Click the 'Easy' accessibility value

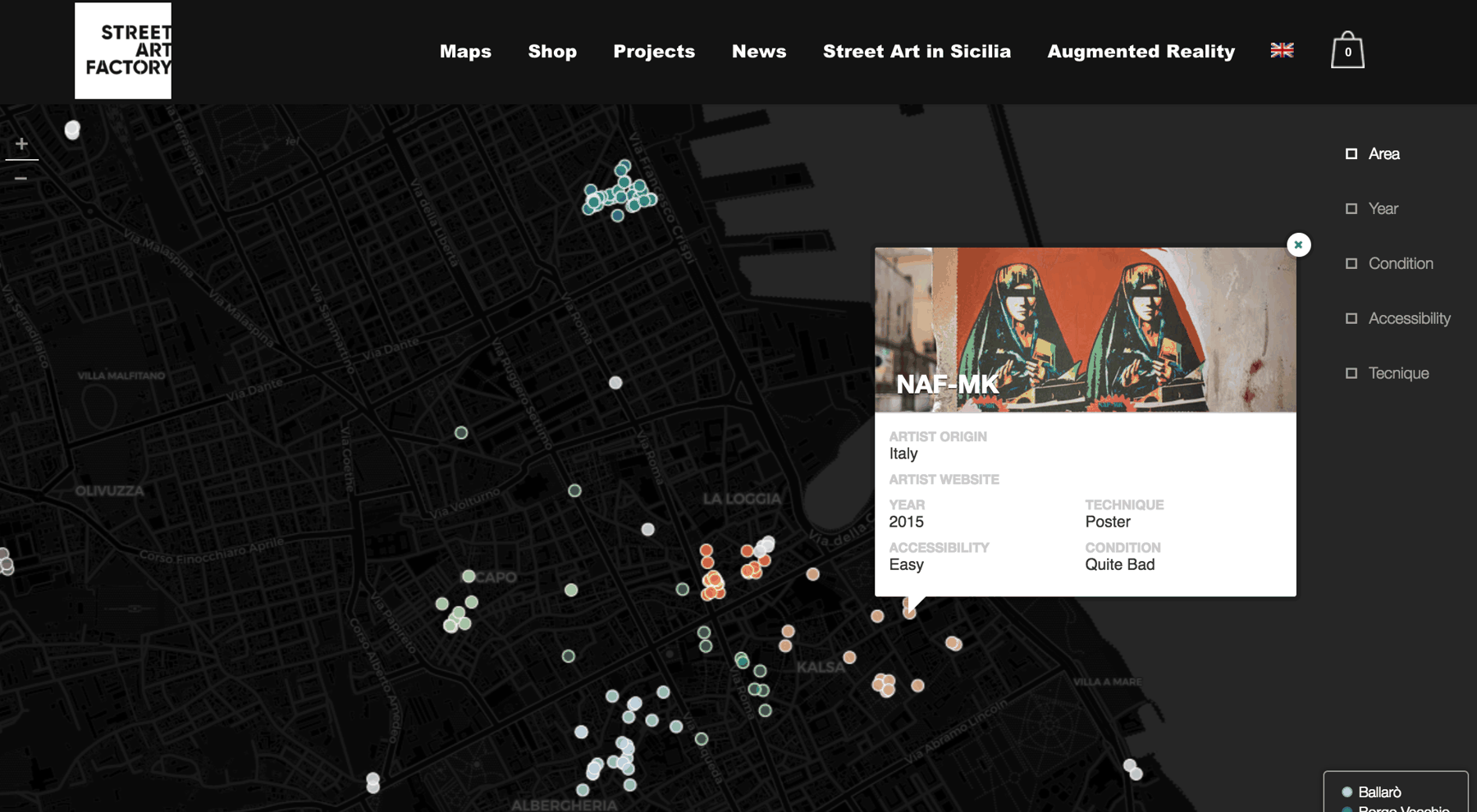pos(906,564)
